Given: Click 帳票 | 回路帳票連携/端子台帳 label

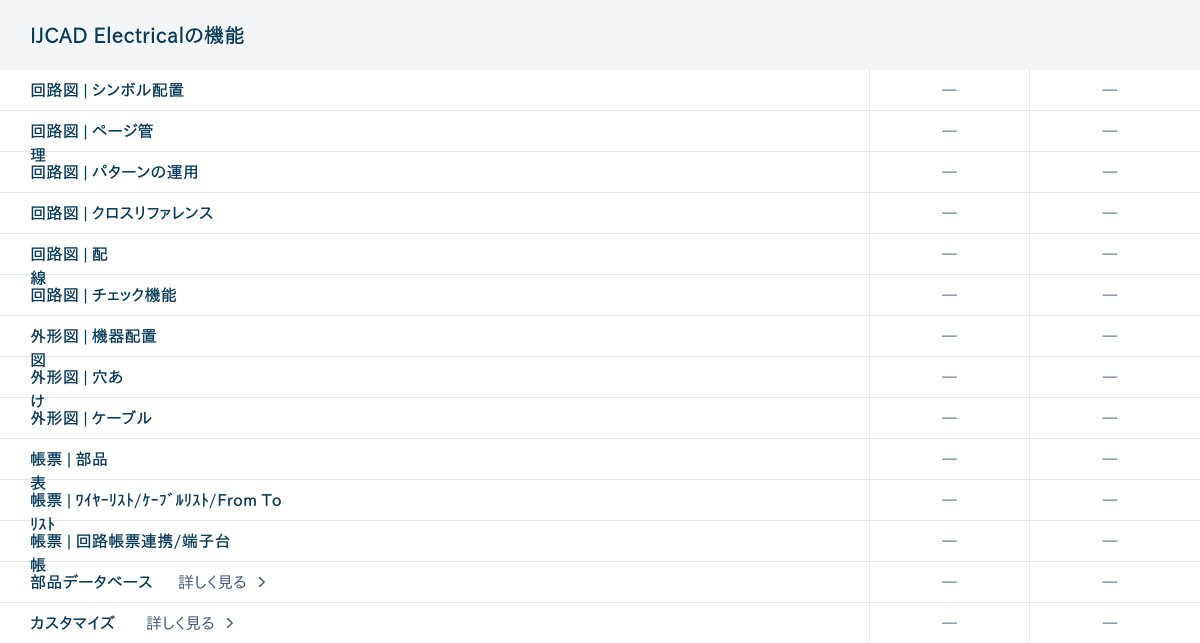Looking at the screenshot, I should pyautogui.click(x=130, y=541).
